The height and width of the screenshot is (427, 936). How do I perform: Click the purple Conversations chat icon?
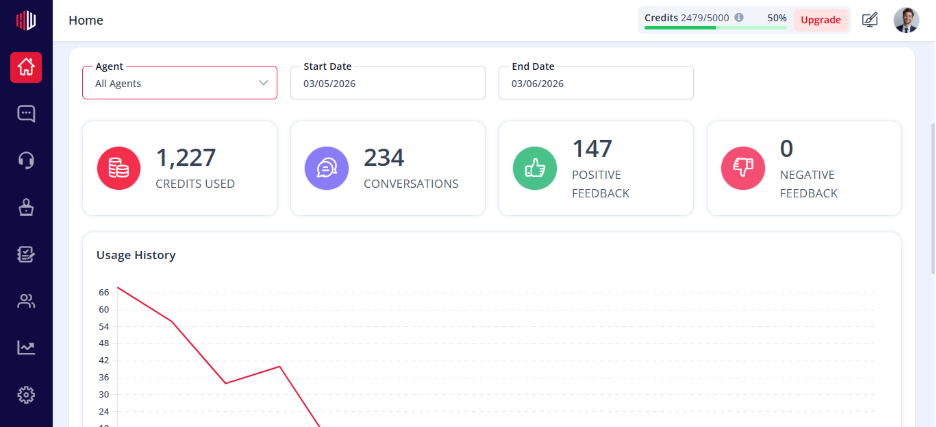(327, 168)
